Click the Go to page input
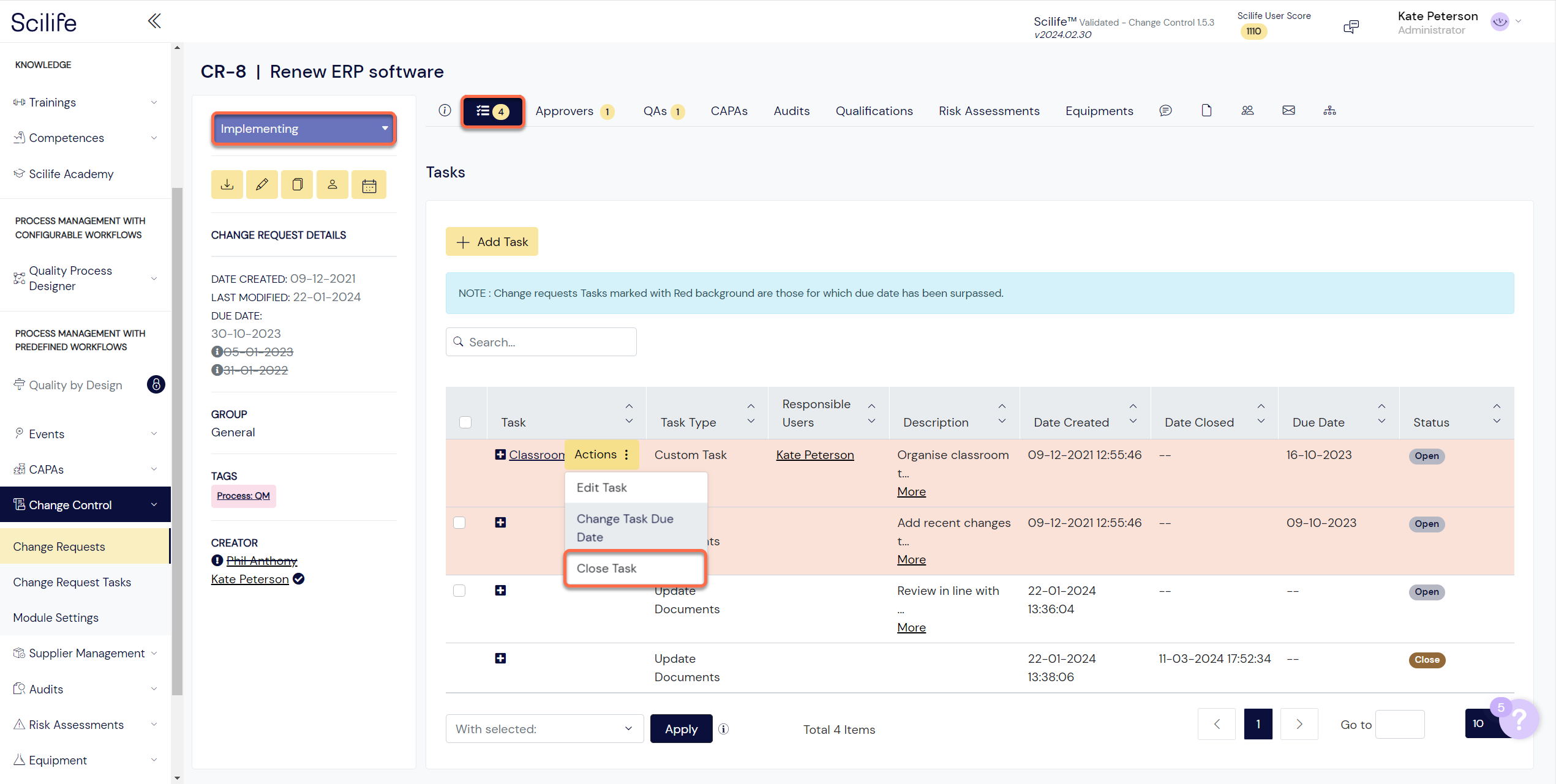 pyautogui.click(x=1400, y=724)
